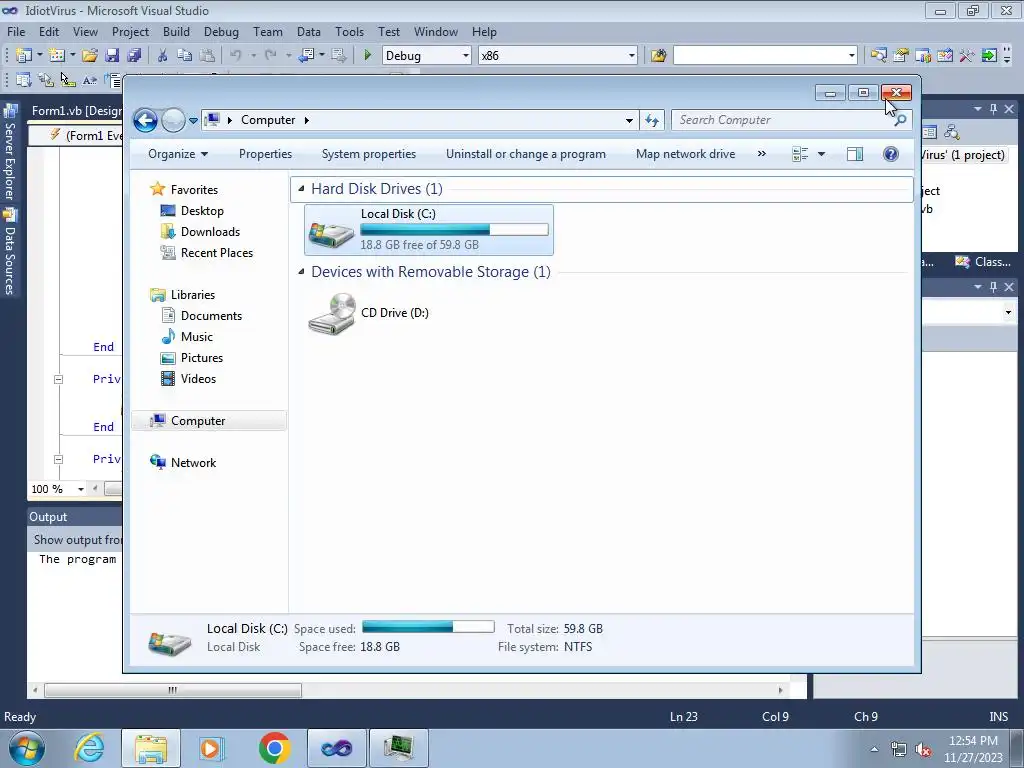Save the file with the floppy icon
The width and height of the screenshot is (1024, 768).
(112, 56)
